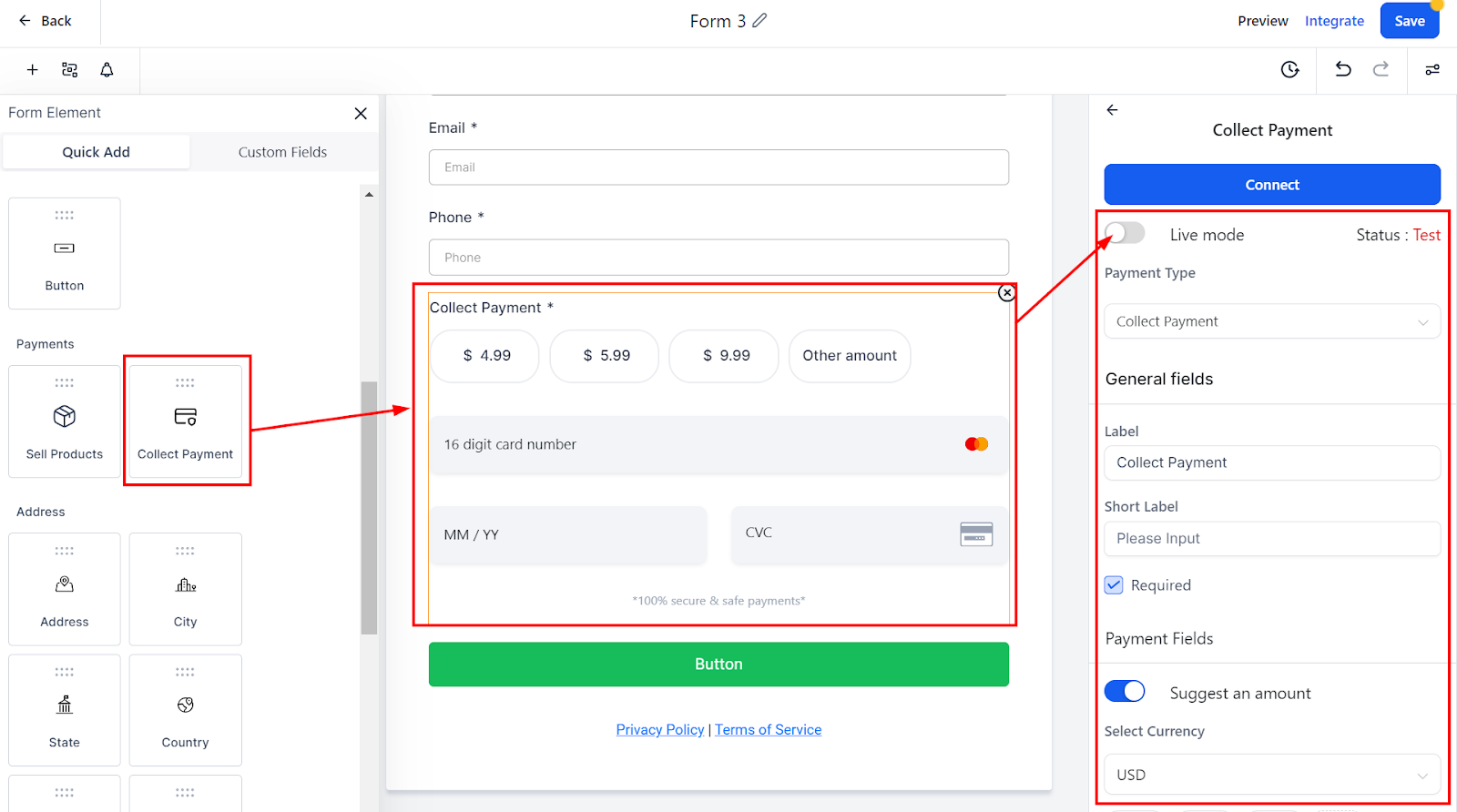Undo the last change

1343,69
